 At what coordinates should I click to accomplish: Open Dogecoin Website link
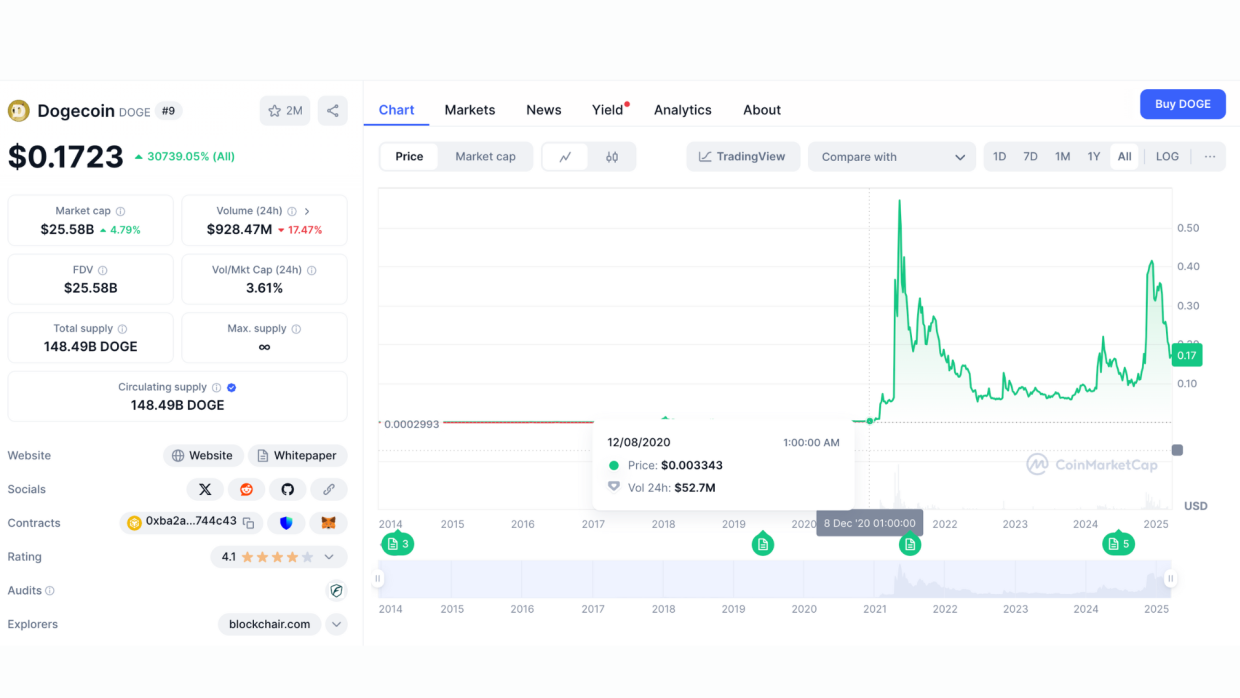(203, 456)
